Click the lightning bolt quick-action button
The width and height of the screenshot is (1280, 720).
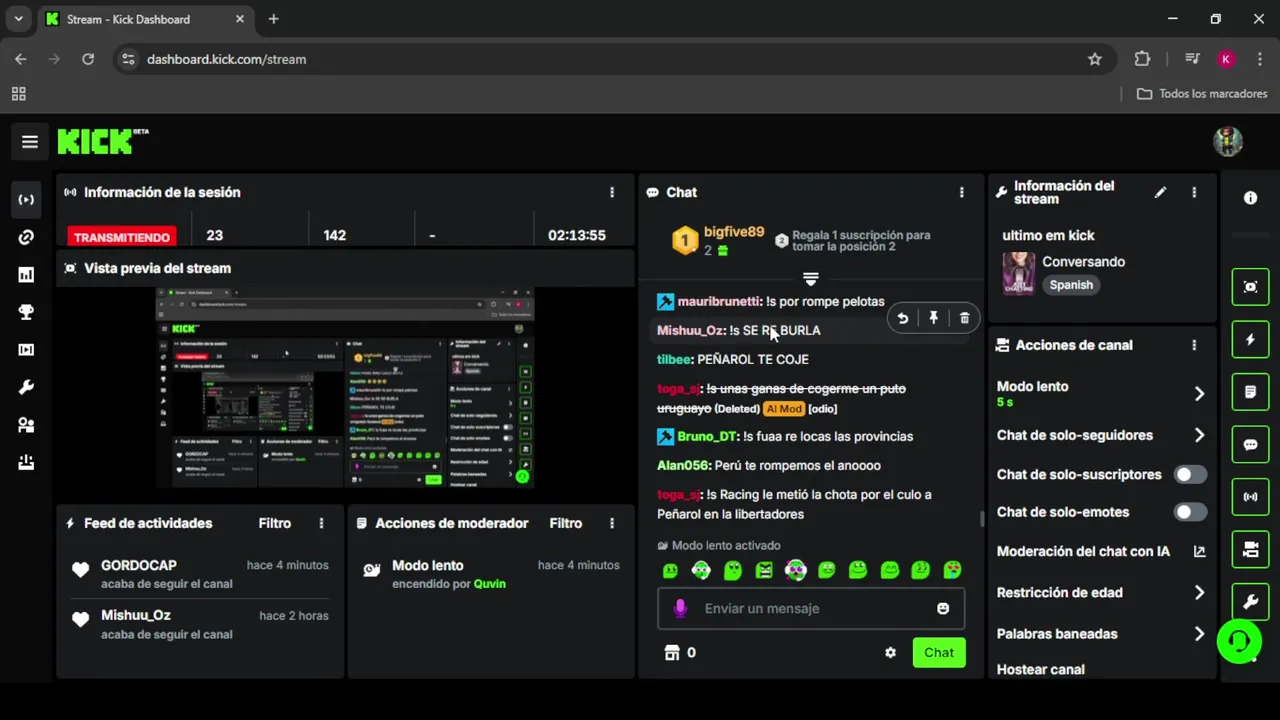(x=1250, y=340)
